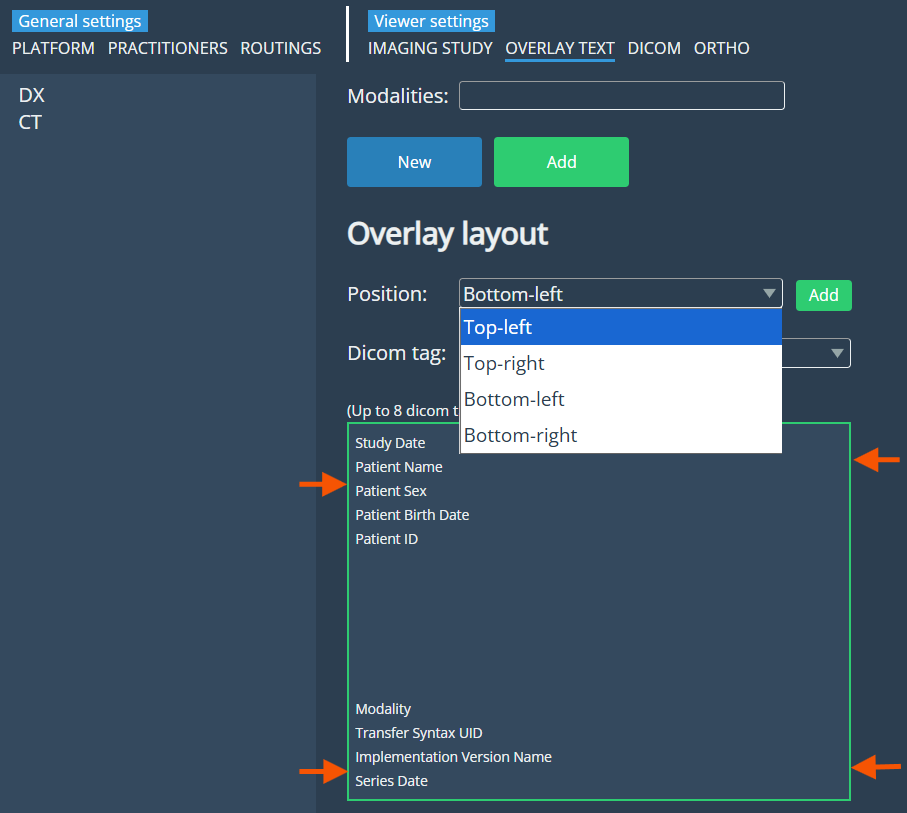
Task: Select CT modality in the list
Action: tap(30, 123)
